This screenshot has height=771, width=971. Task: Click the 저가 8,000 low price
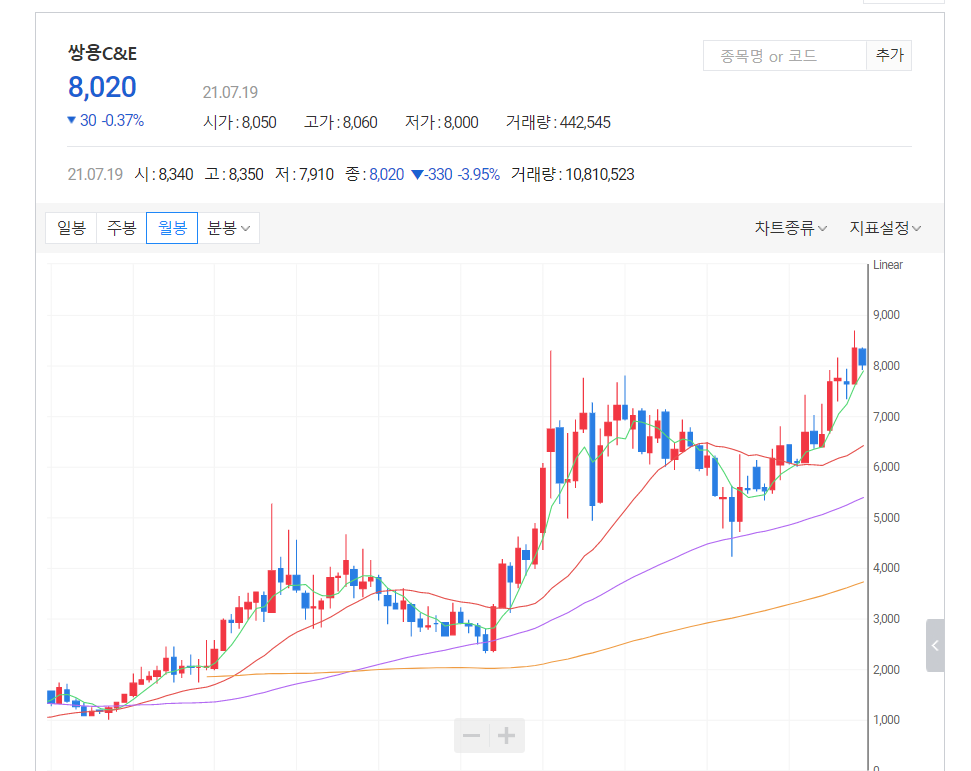coord(442,122)
